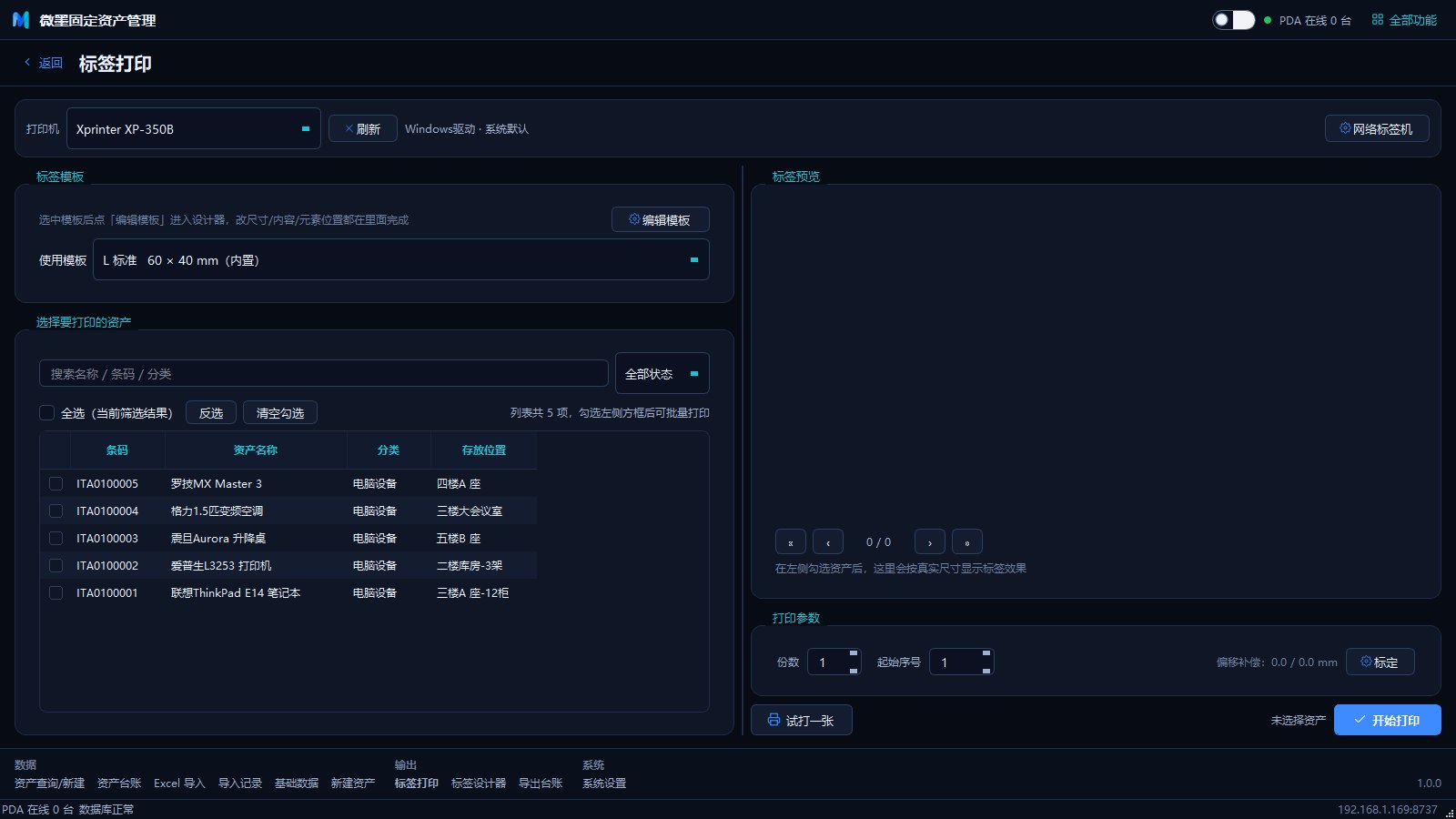
Task: Open 系统设置 in the bottom menu
Action: pyautogui.click(x=604, y=783)
